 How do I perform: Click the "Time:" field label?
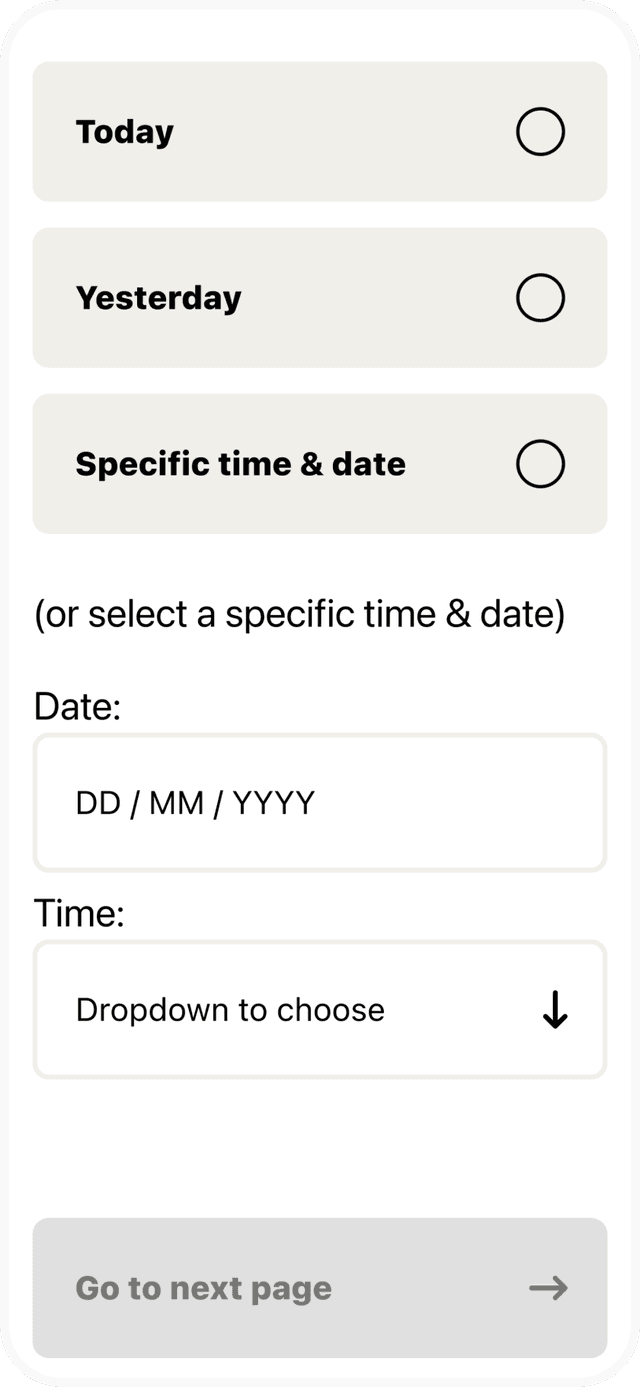click(x=79, y=913)
